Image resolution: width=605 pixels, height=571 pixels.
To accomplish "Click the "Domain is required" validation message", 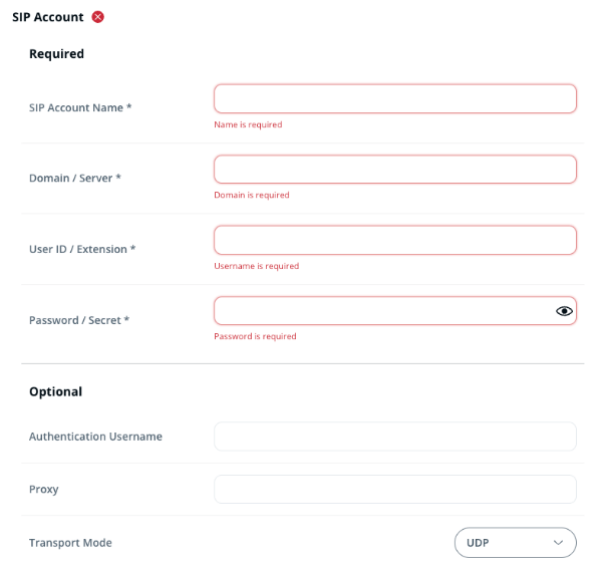I will click(x=252, y=195).
